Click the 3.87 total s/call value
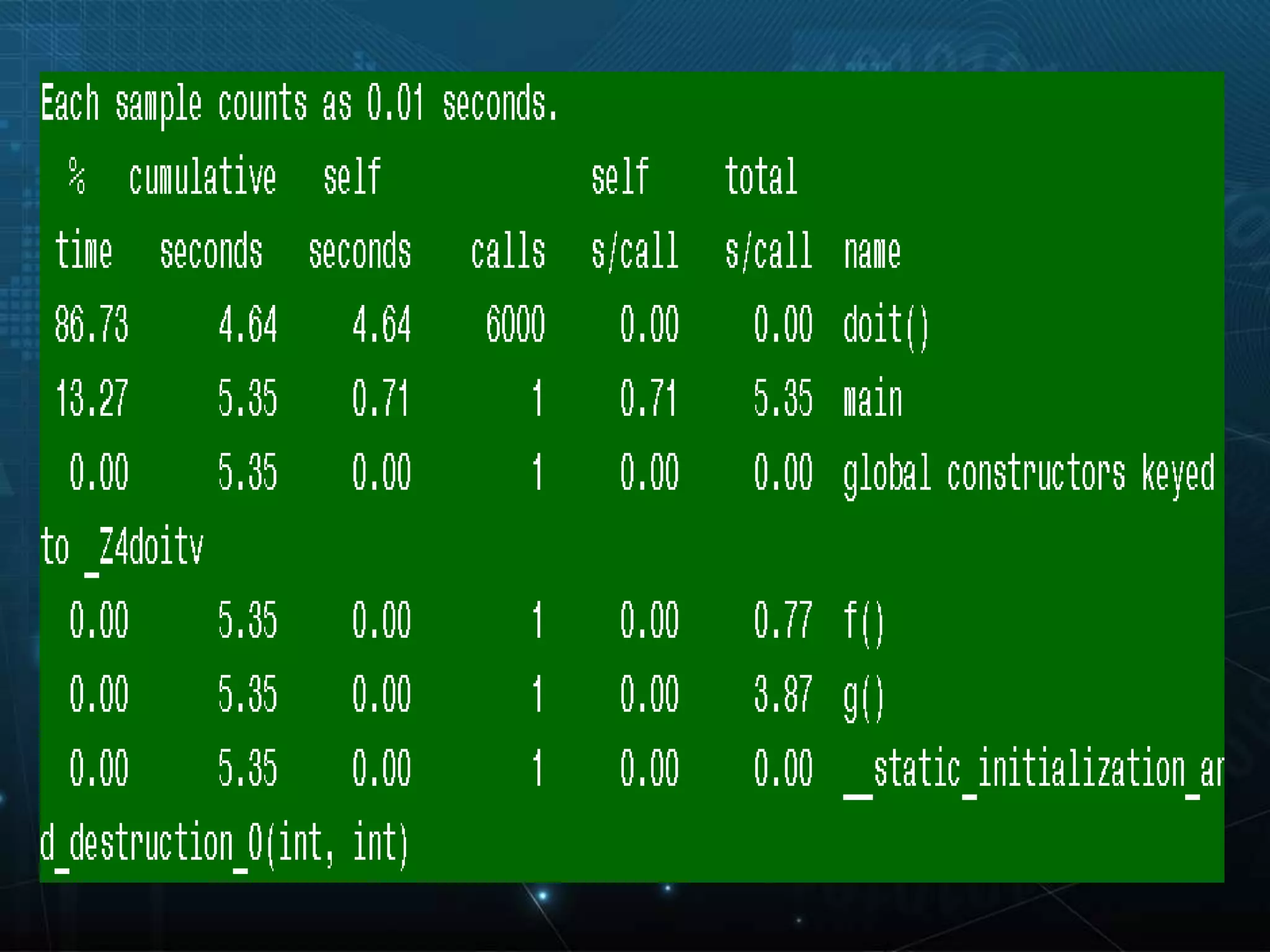The width and height of the screenshot is (1270, 952). coord(783,694)
